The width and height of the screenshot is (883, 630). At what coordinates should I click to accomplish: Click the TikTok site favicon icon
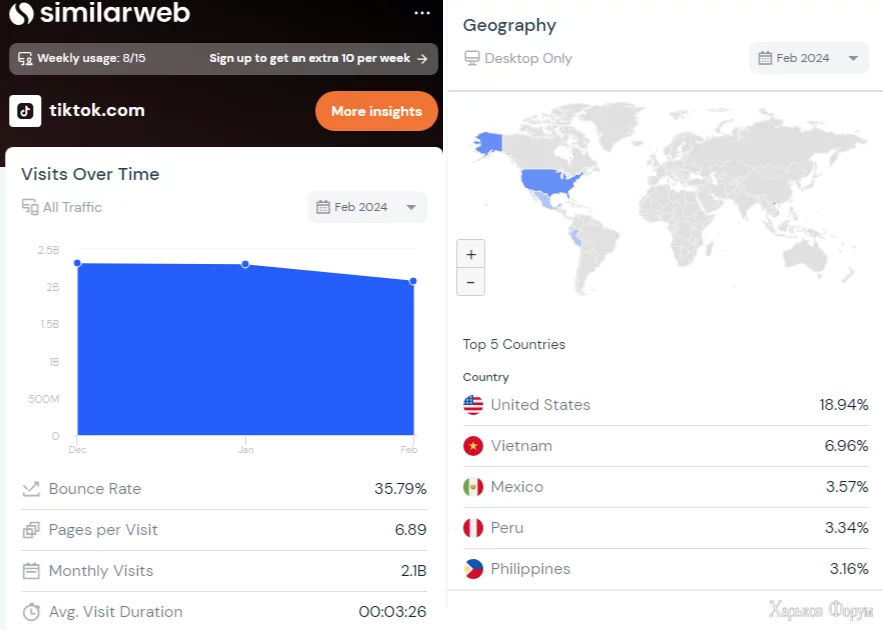25,111
